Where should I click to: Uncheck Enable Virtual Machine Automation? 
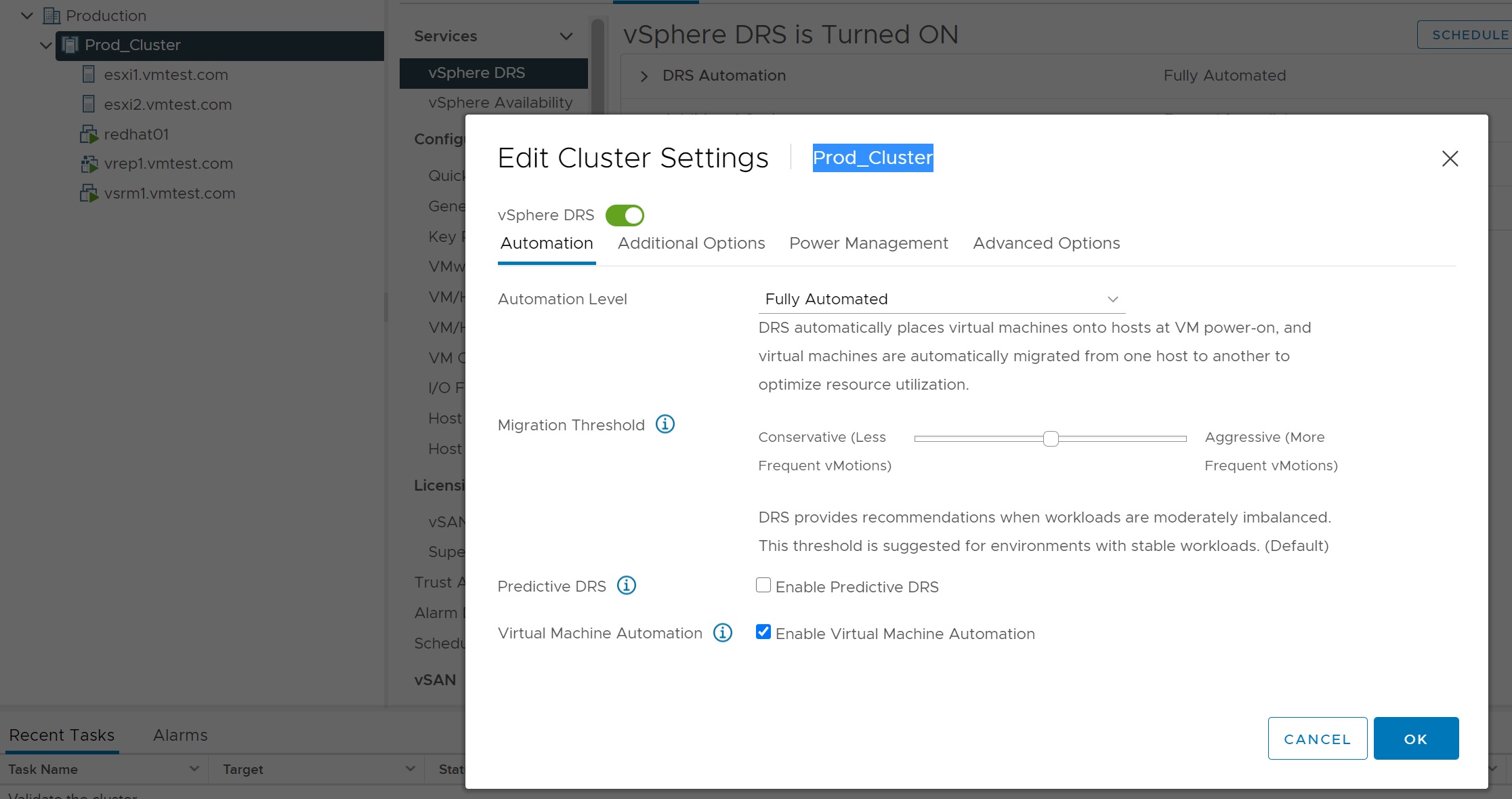coord(763,632)
